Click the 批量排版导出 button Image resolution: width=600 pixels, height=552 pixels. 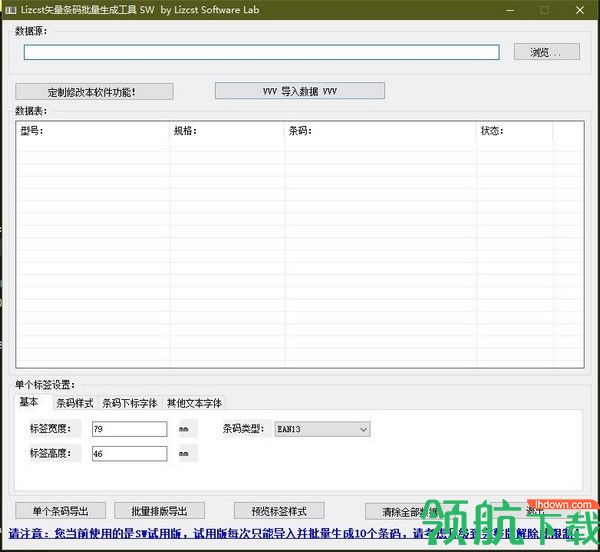point(159,511)
